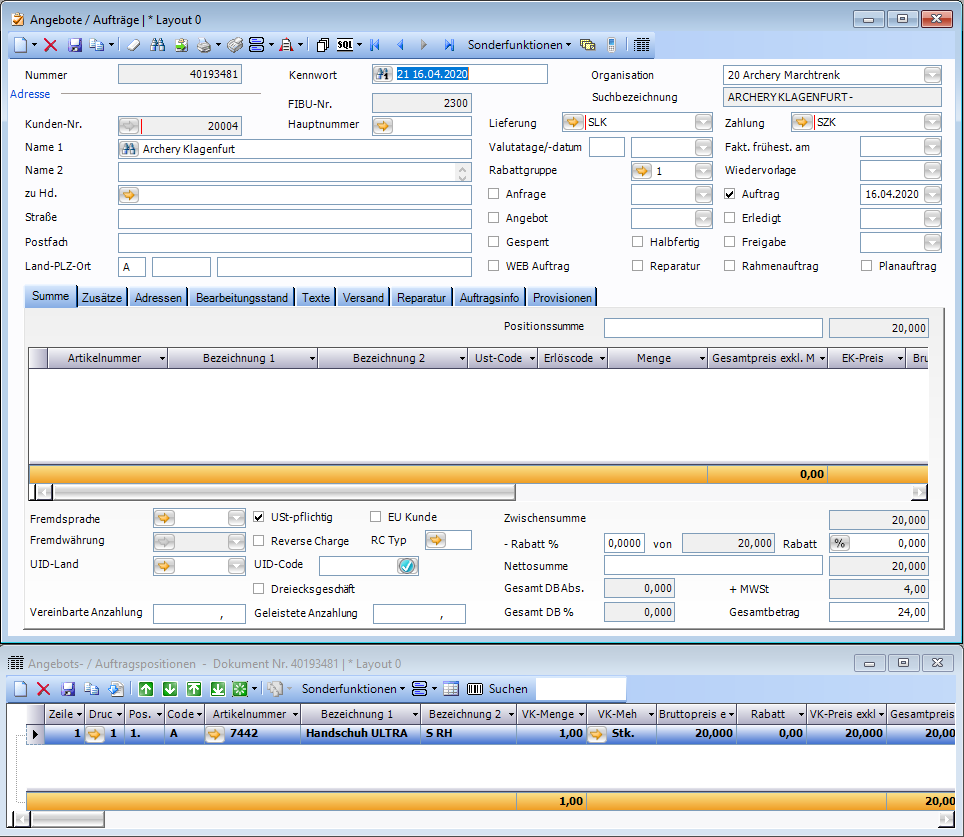
Task: Jump to last record with navigation arrow
Action: pyautogui.click(x=449, y=45)
